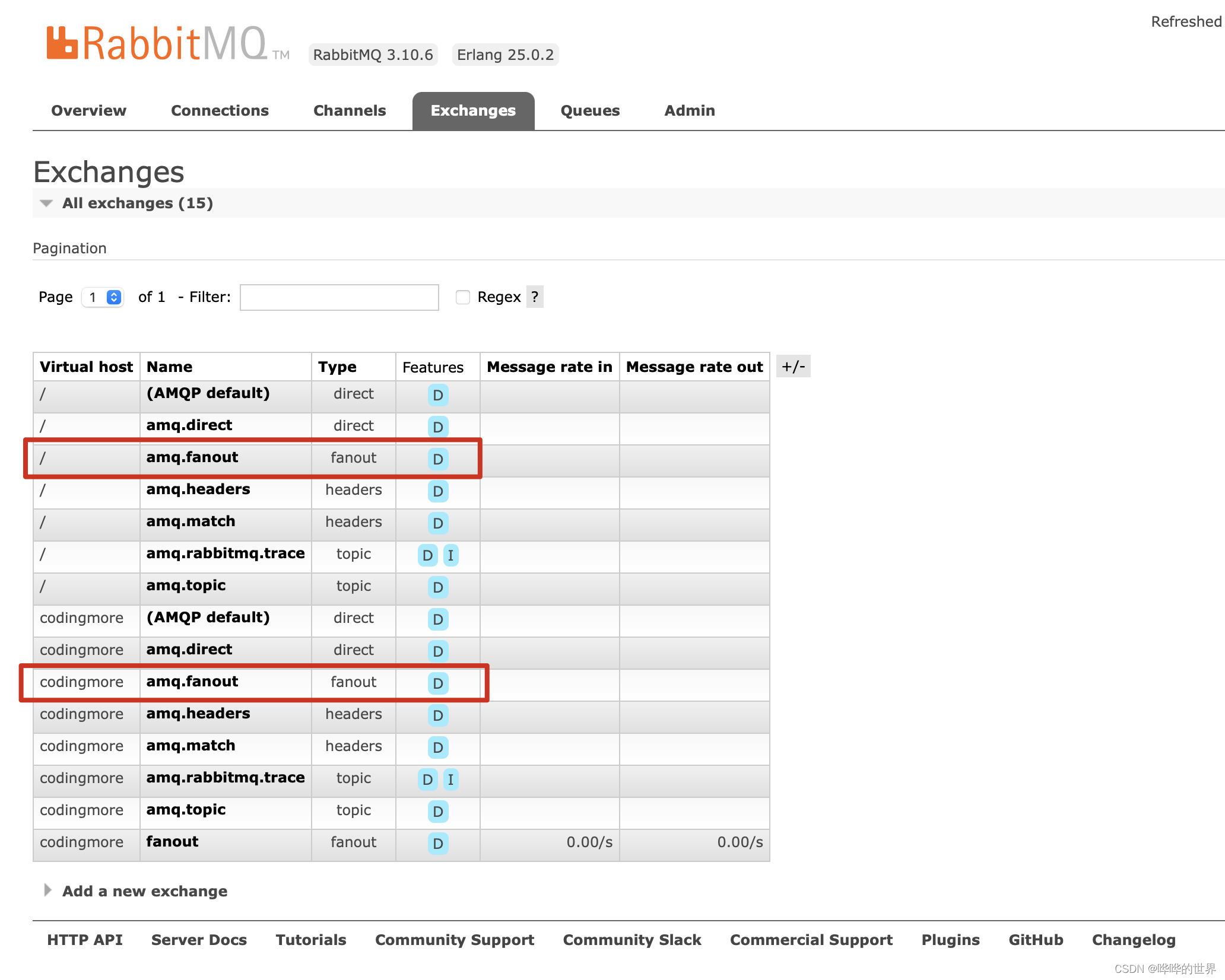This screenshot has height=980, width=1225.
Task: Click the exchange Filter text field
Action: click(x=339, y=297)
